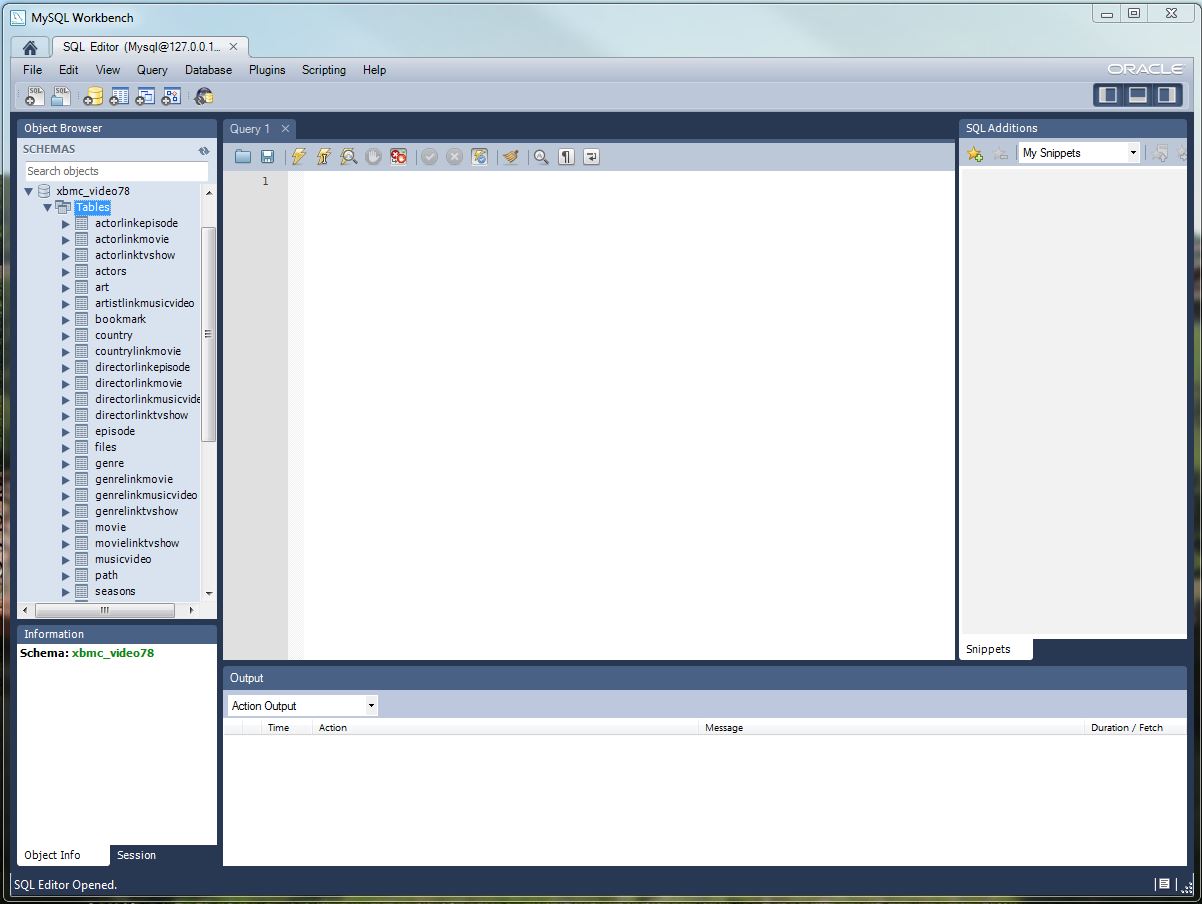Click the Home tab icon

point(30,47)
